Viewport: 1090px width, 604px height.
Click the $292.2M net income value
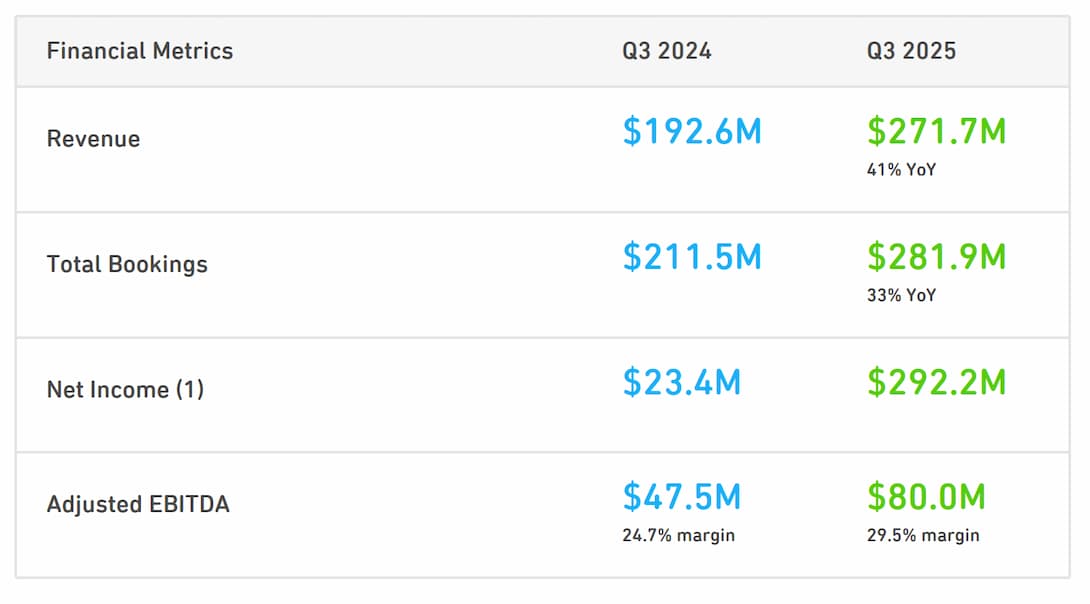(936, 382)
